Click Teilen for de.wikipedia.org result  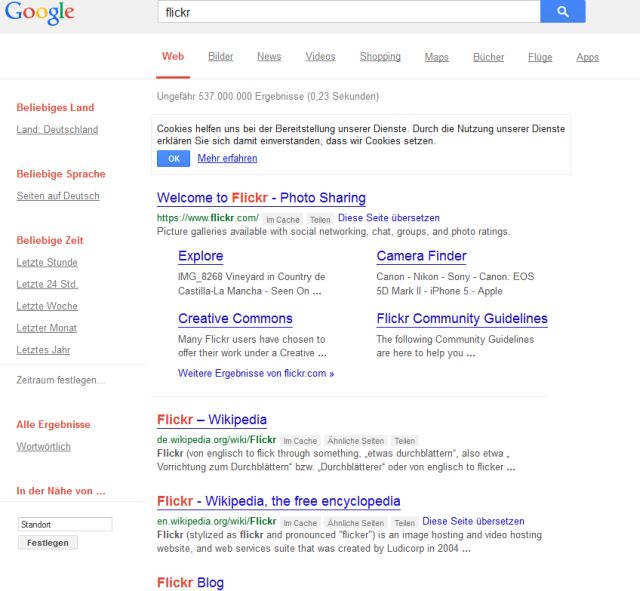[x=404, y=441]
